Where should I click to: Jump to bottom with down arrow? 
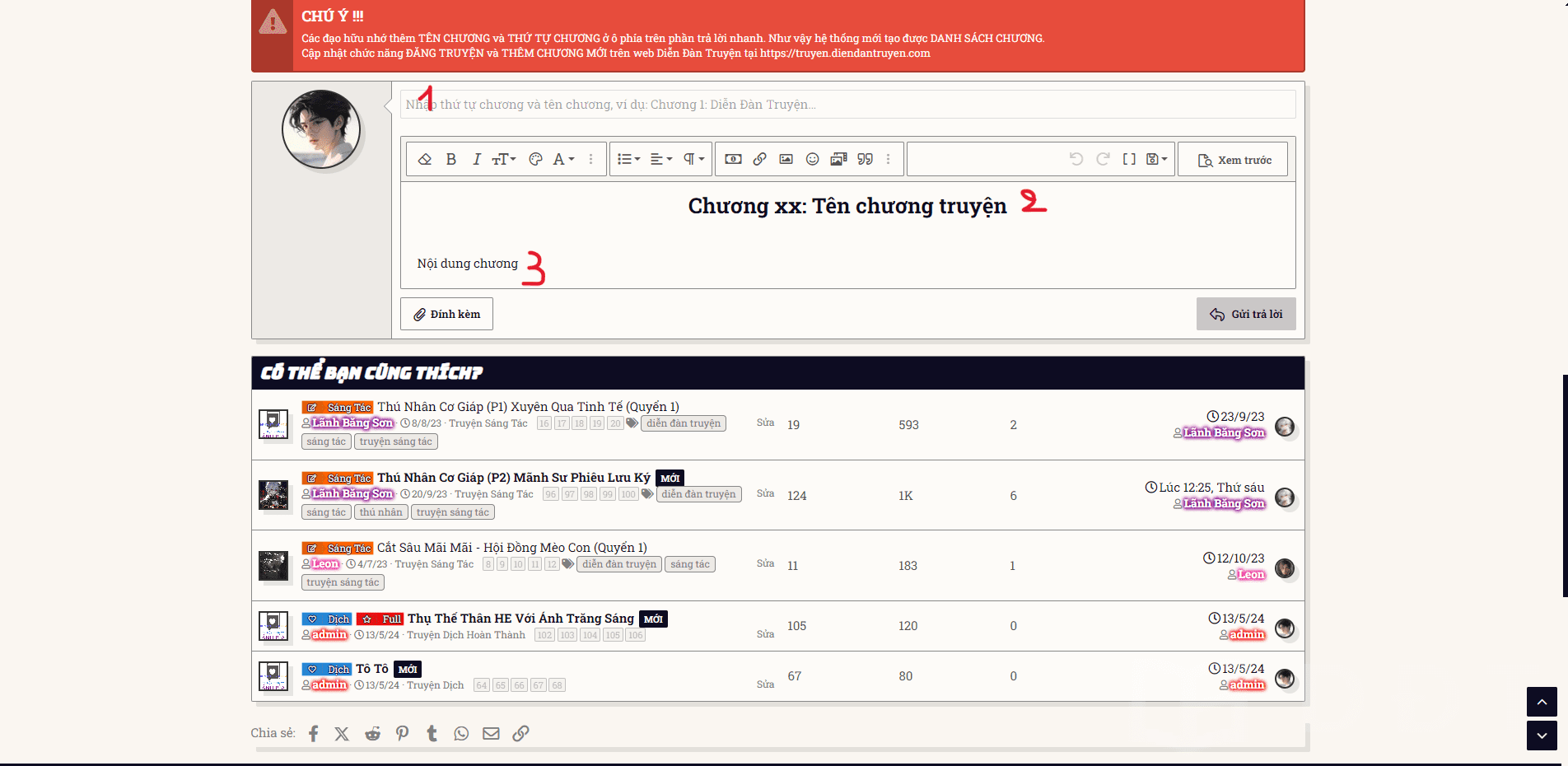pos(1542,736)
